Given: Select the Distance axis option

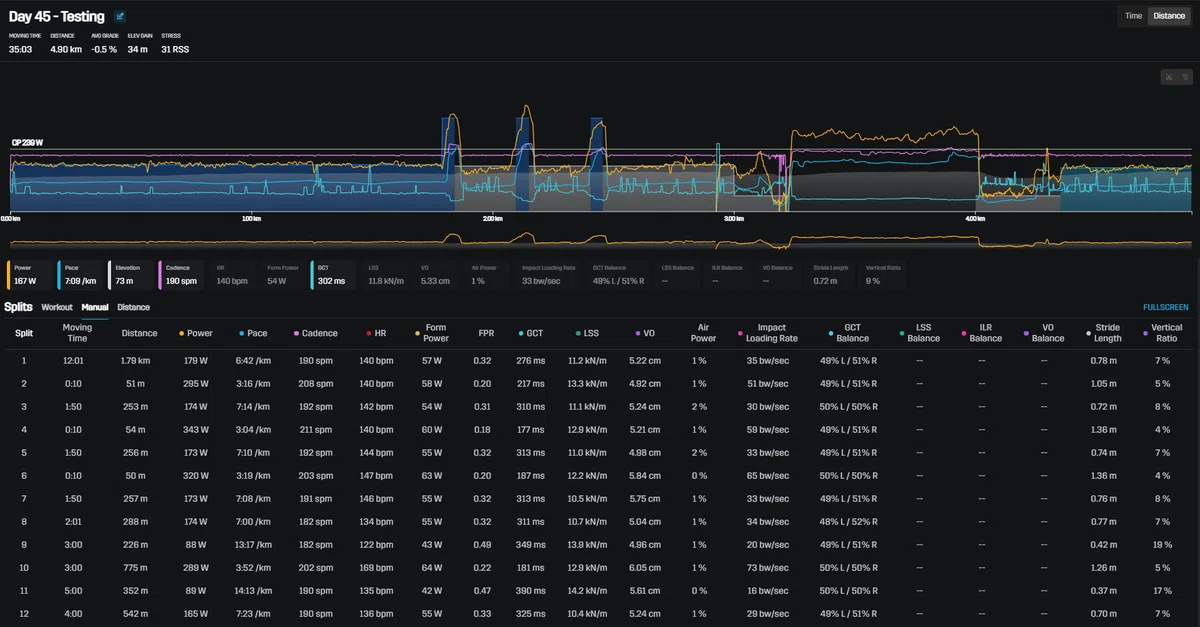Looking at the screenshot, I should coord(1168,15).
